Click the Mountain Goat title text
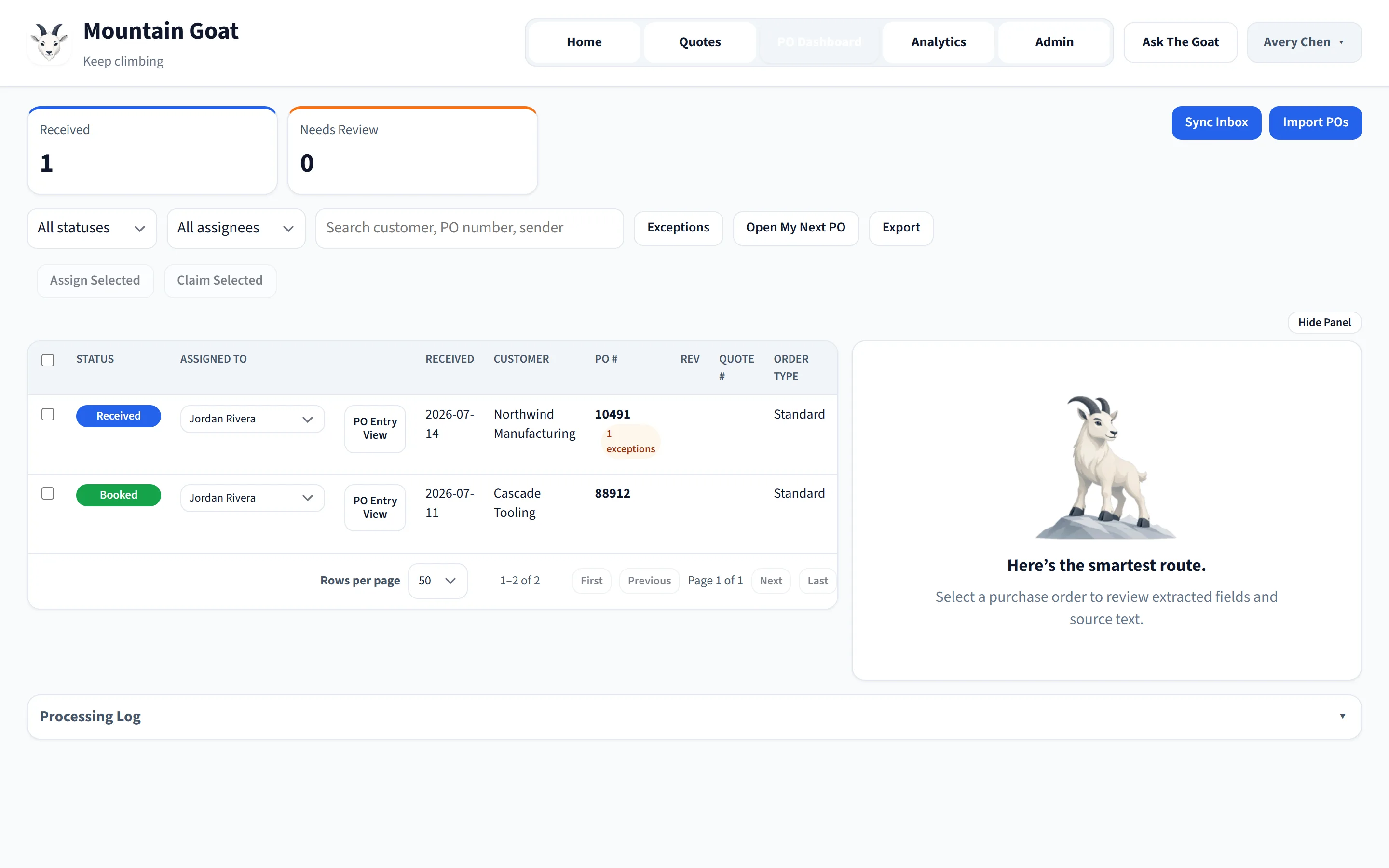The width and height of the screenshot is (1389, 868). (x=161, y=31)
